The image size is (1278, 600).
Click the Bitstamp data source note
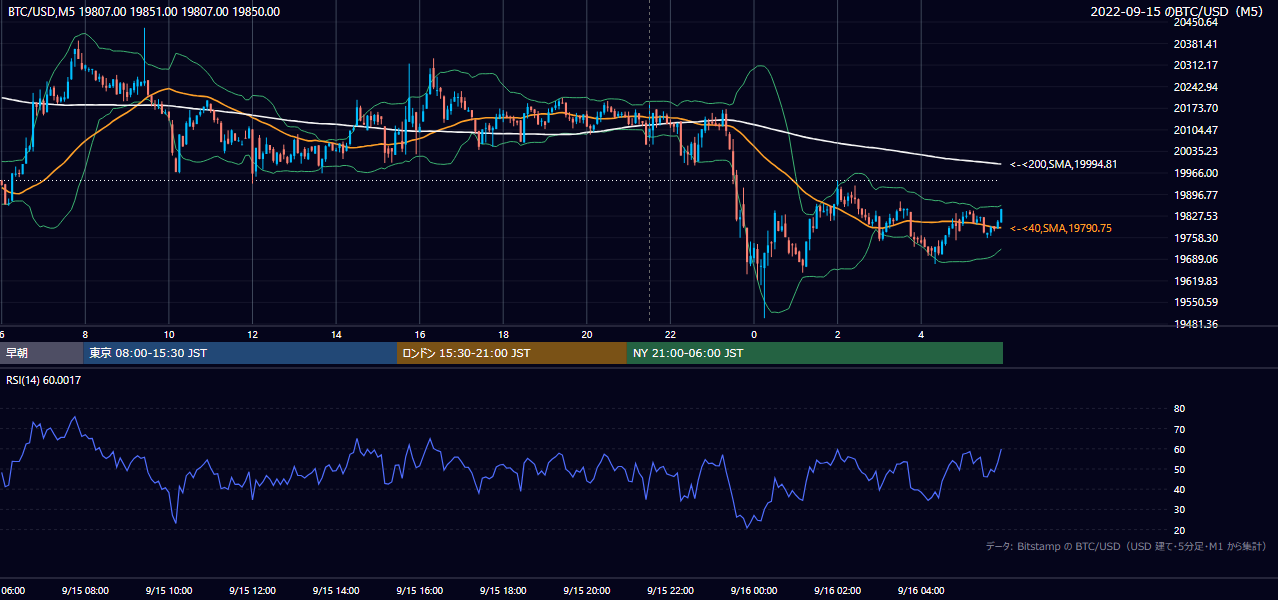[1126, 547]
